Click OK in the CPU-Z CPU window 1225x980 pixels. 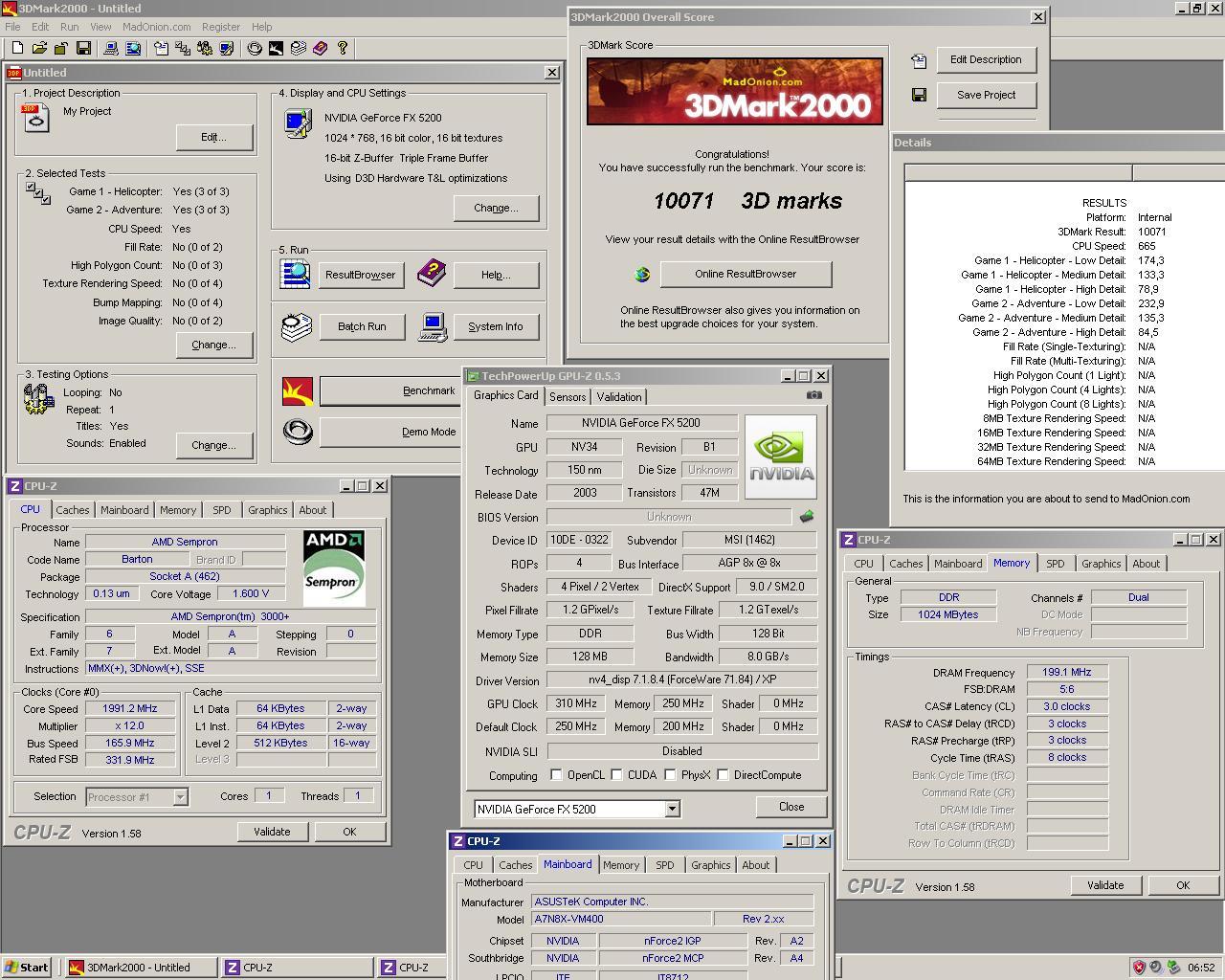tap(349, 832)
